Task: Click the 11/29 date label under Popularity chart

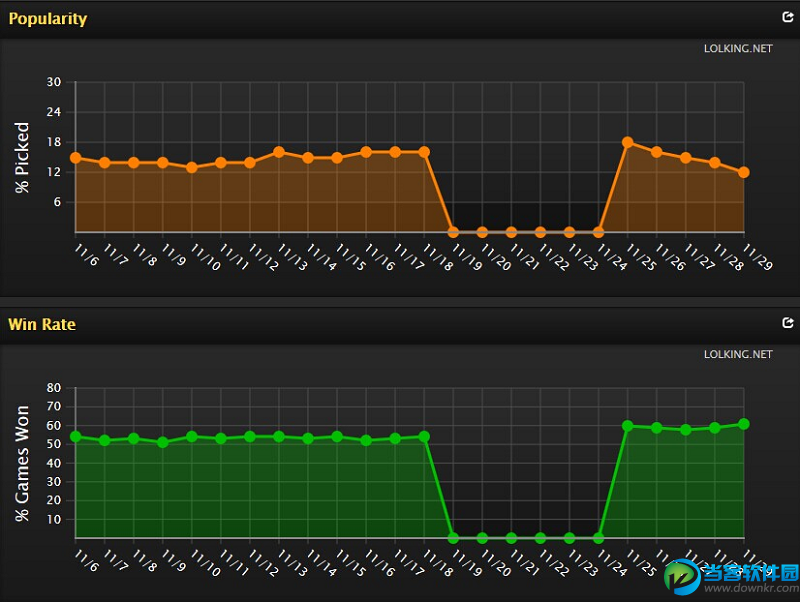Action: coord(757,257)
